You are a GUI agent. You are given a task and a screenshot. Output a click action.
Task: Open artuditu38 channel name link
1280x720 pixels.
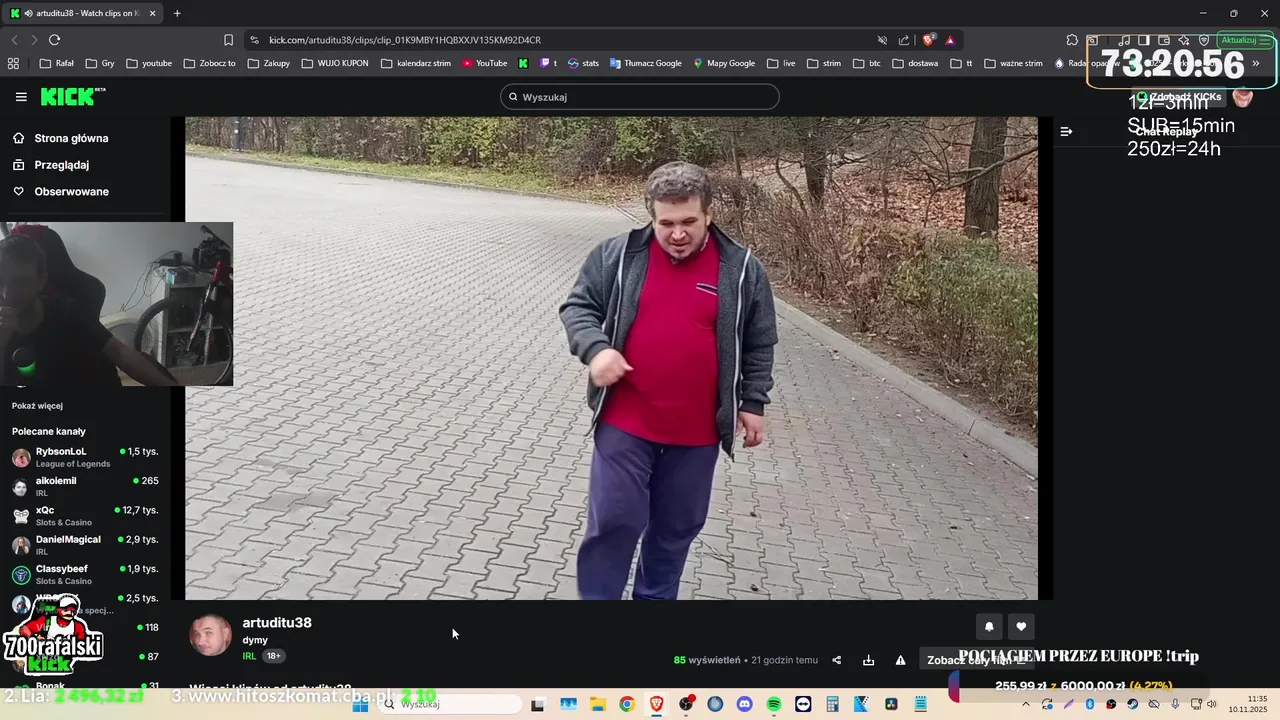[277, 622]
